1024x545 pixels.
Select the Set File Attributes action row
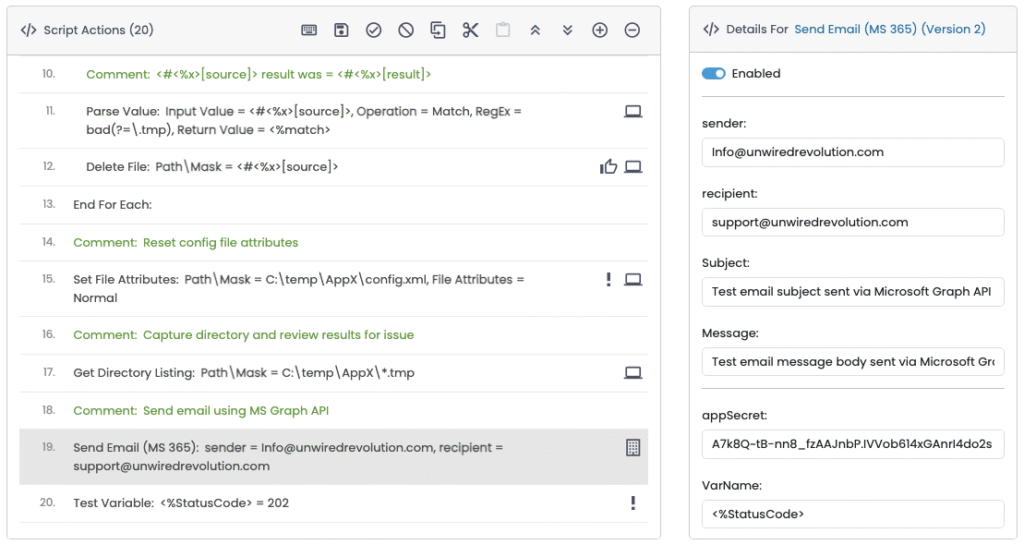[300, 288]
